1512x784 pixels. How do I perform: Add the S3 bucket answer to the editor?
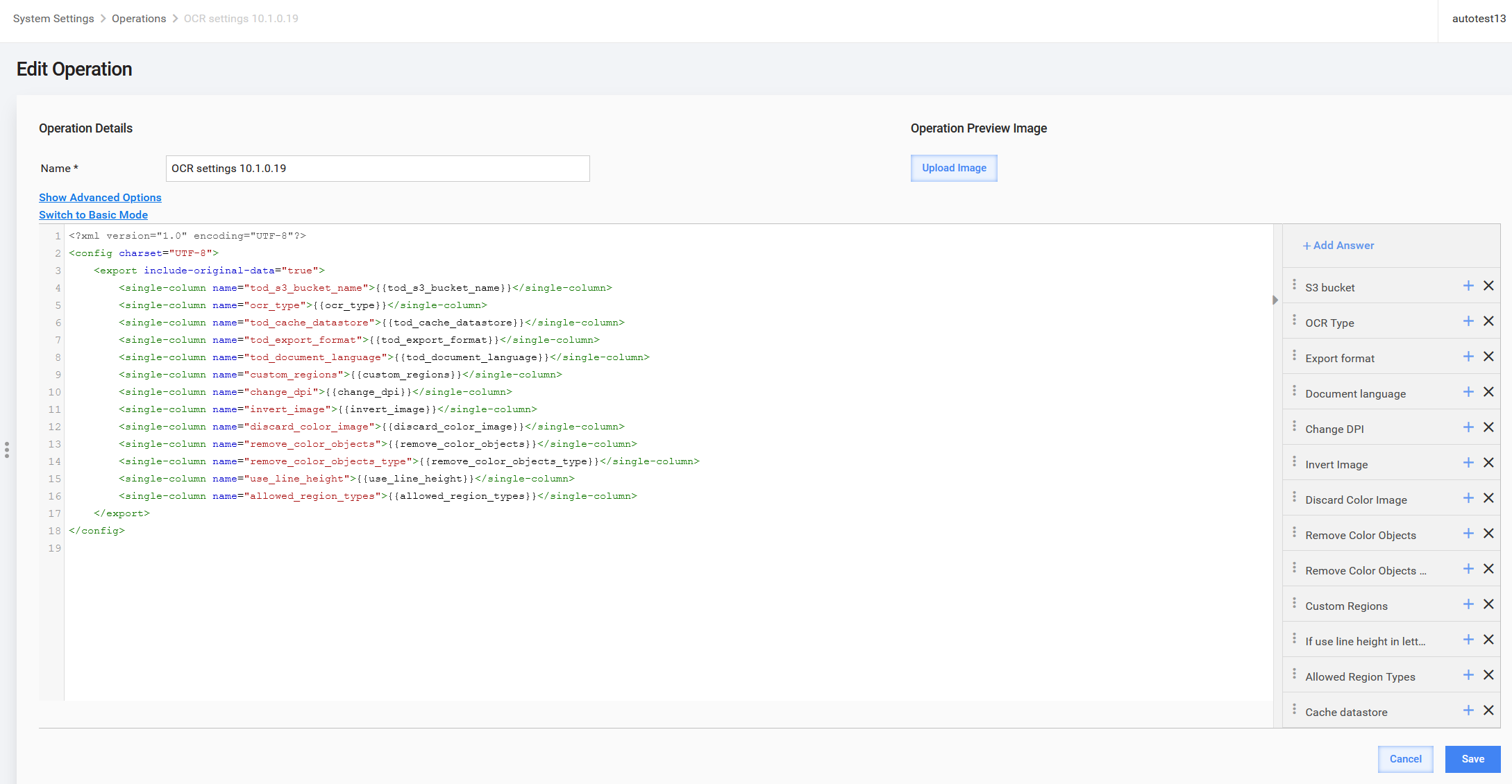(1468, 286)
